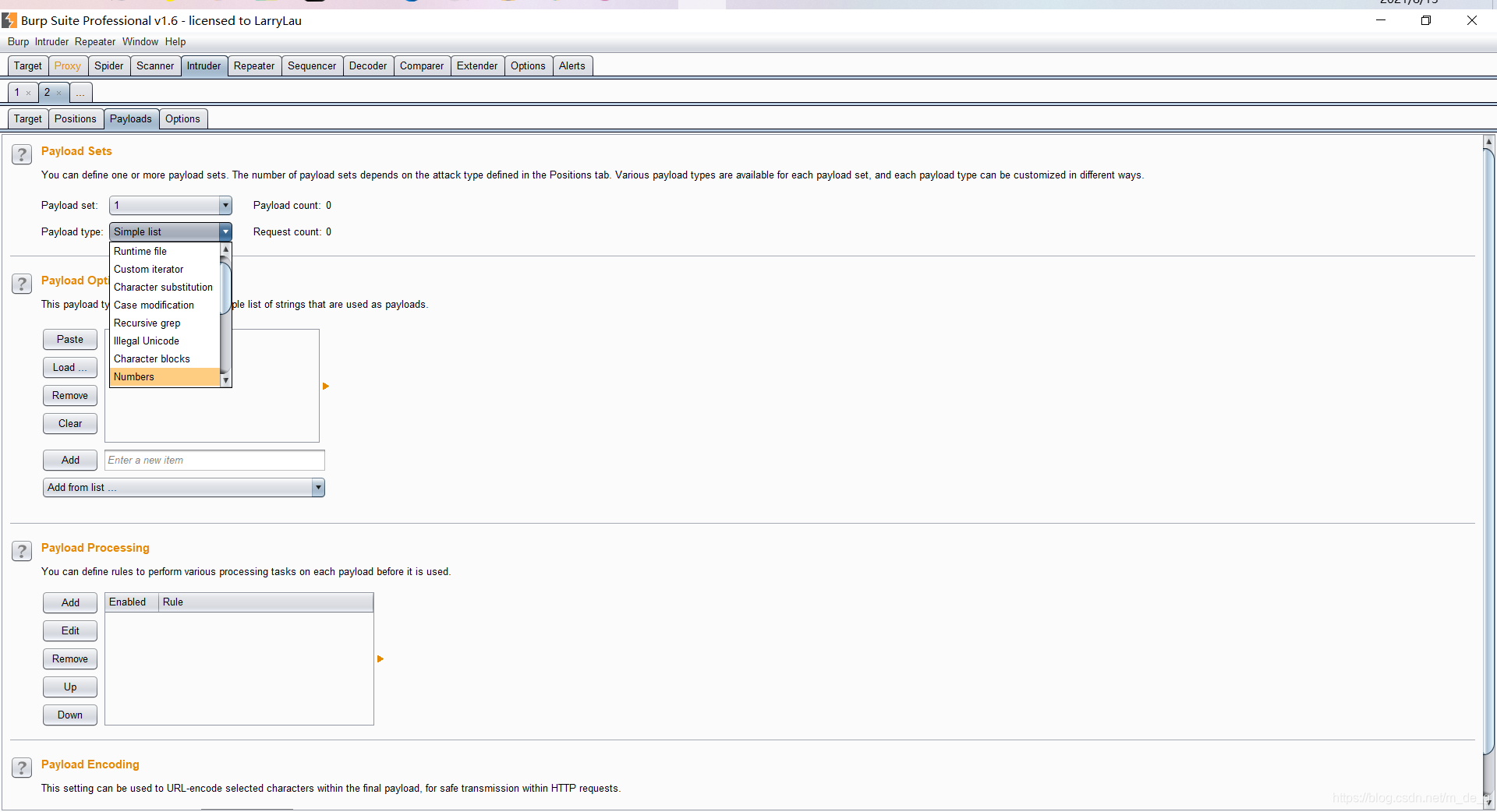Image resolution: width=1497 pixels, height=812 pixels.
Task: Add a payload processing rule
Action: point(70,603)
